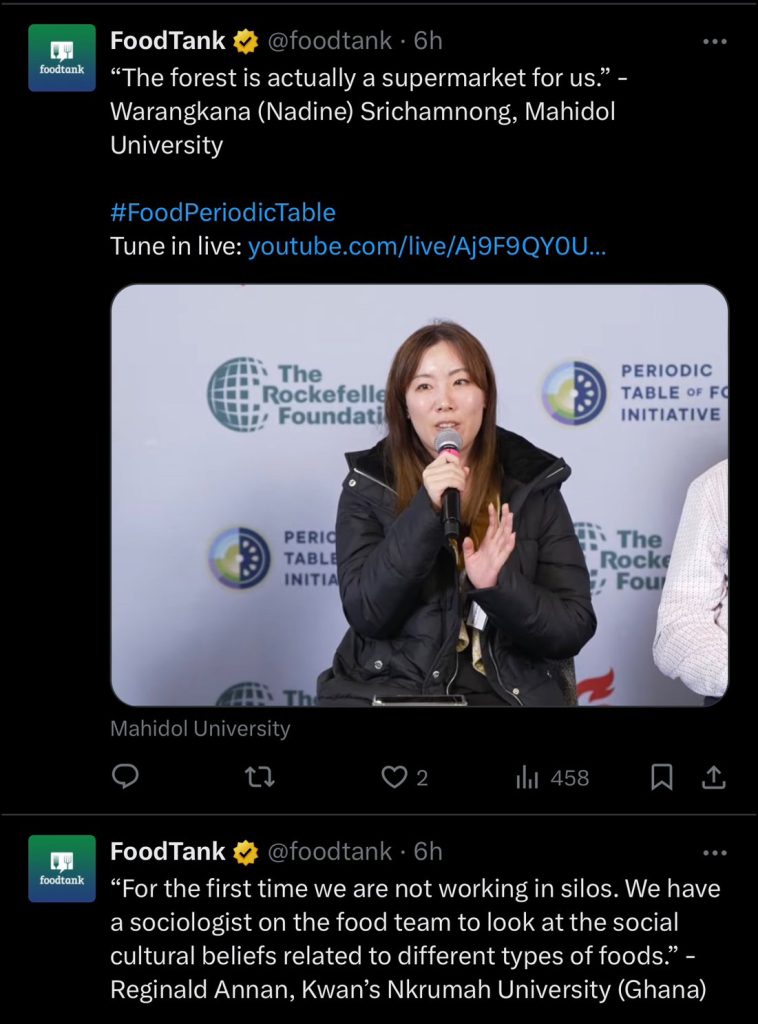Open FoodTank avatar on second tweet
The width and height of the screenshot is (758, 1024).
point(62,868)
